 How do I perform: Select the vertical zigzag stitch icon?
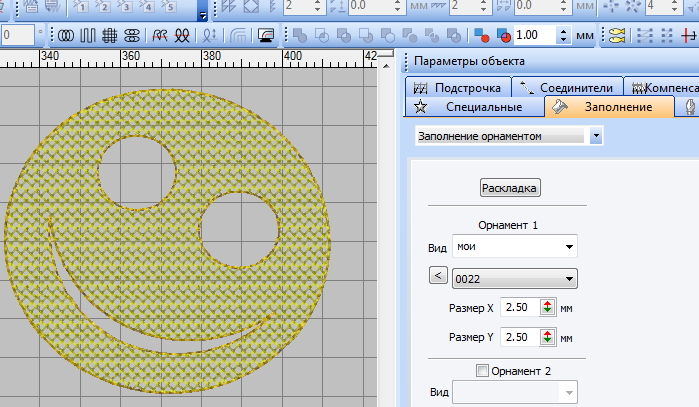pyautogui.click(x=87, y=35)
